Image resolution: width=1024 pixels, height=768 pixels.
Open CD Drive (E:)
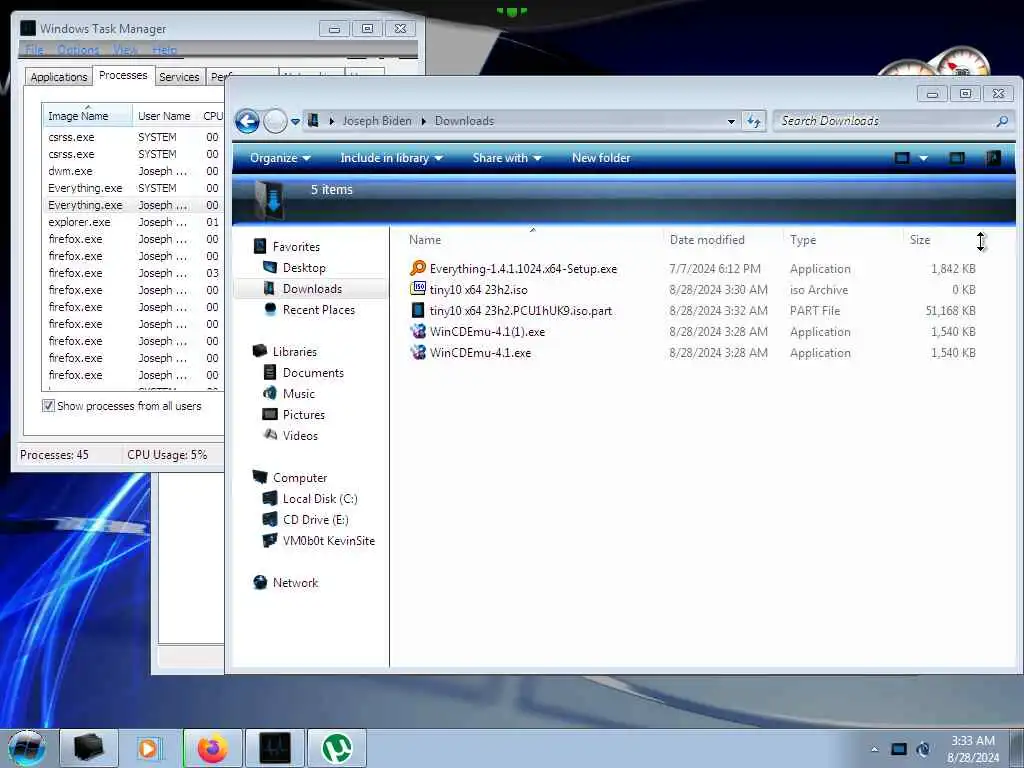[x=315, y=519]
